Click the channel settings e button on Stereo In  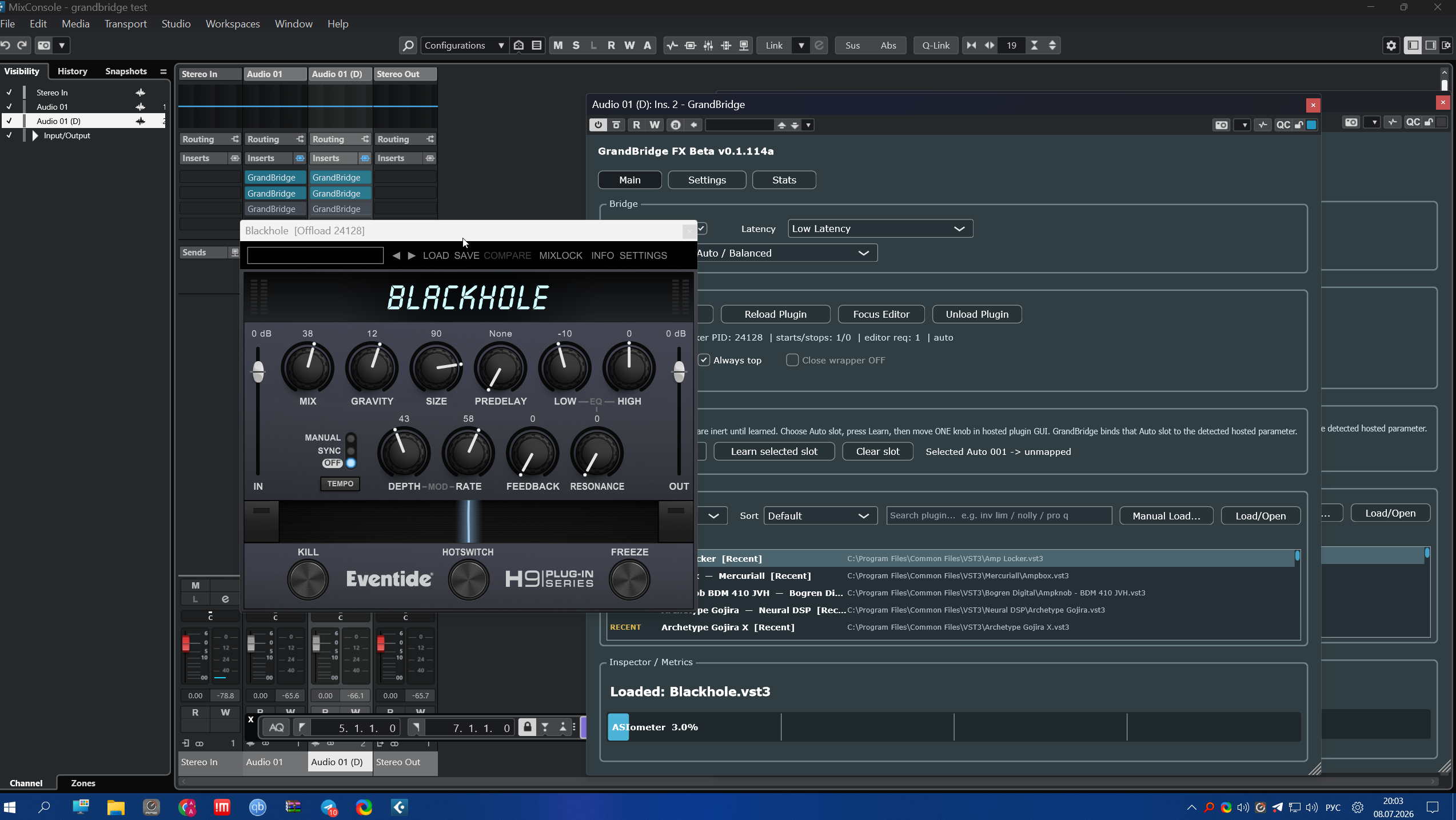tap(225, 599)
